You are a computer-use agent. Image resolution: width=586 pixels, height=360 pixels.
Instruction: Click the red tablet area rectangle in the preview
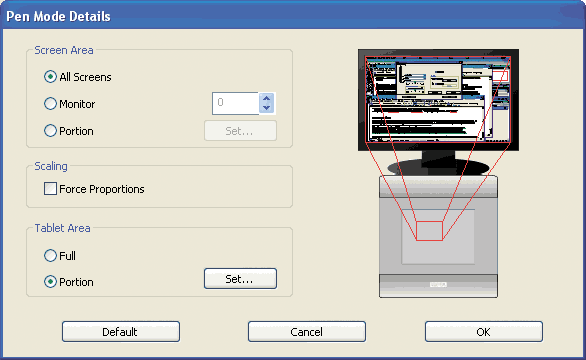tap(429, 231)
